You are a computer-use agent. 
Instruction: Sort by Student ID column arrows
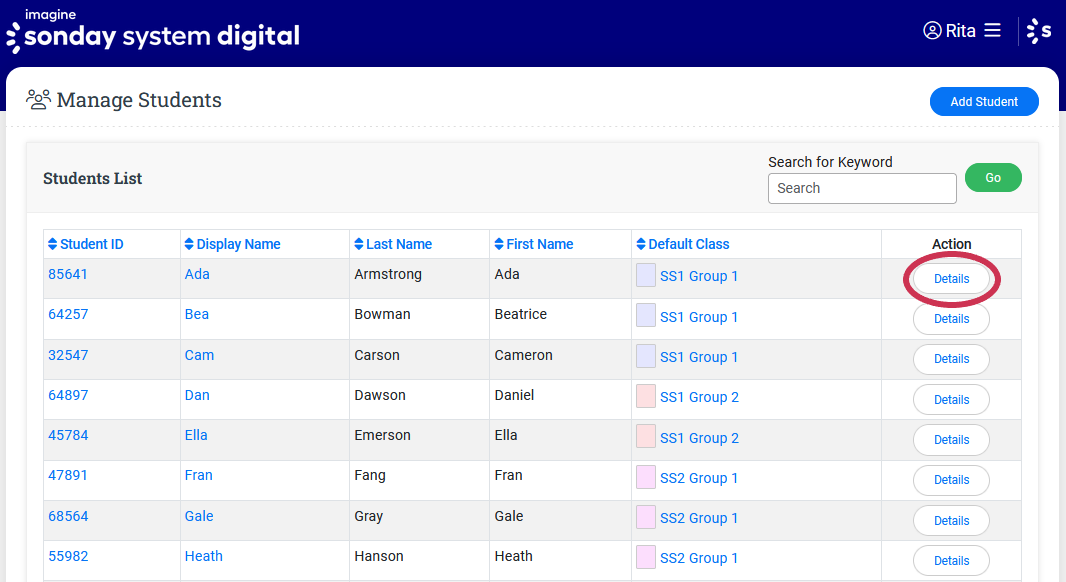[x=52, y=244]
